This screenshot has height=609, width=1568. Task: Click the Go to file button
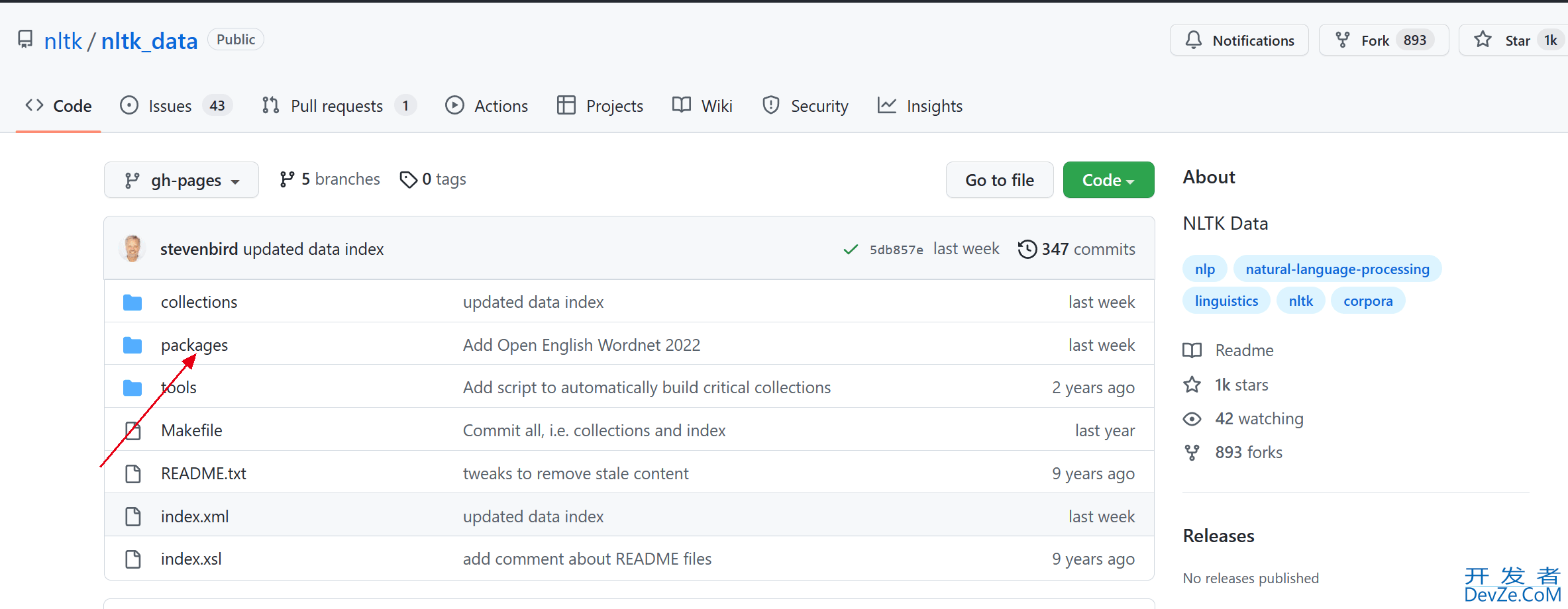pyautogui.click(x=1000, y=180)
